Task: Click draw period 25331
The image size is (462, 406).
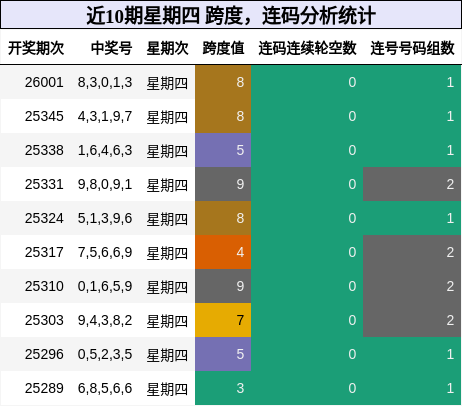Action: (44, 184)
